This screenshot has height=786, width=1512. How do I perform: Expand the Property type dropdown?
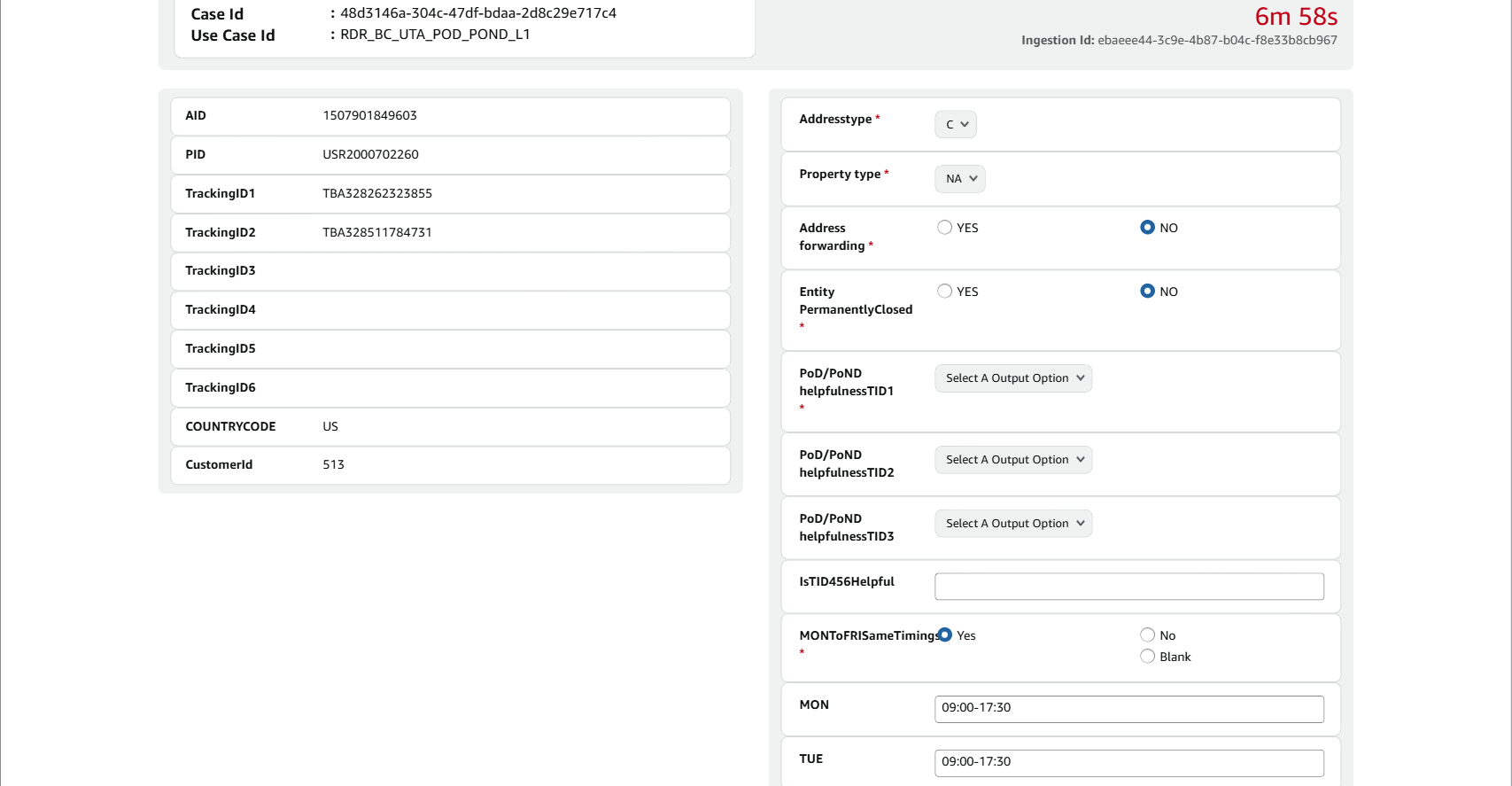960,179
